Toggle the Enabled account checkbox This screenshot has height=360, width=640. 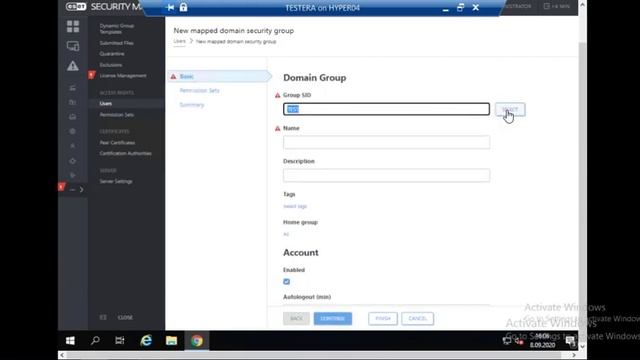pos(287,282)
